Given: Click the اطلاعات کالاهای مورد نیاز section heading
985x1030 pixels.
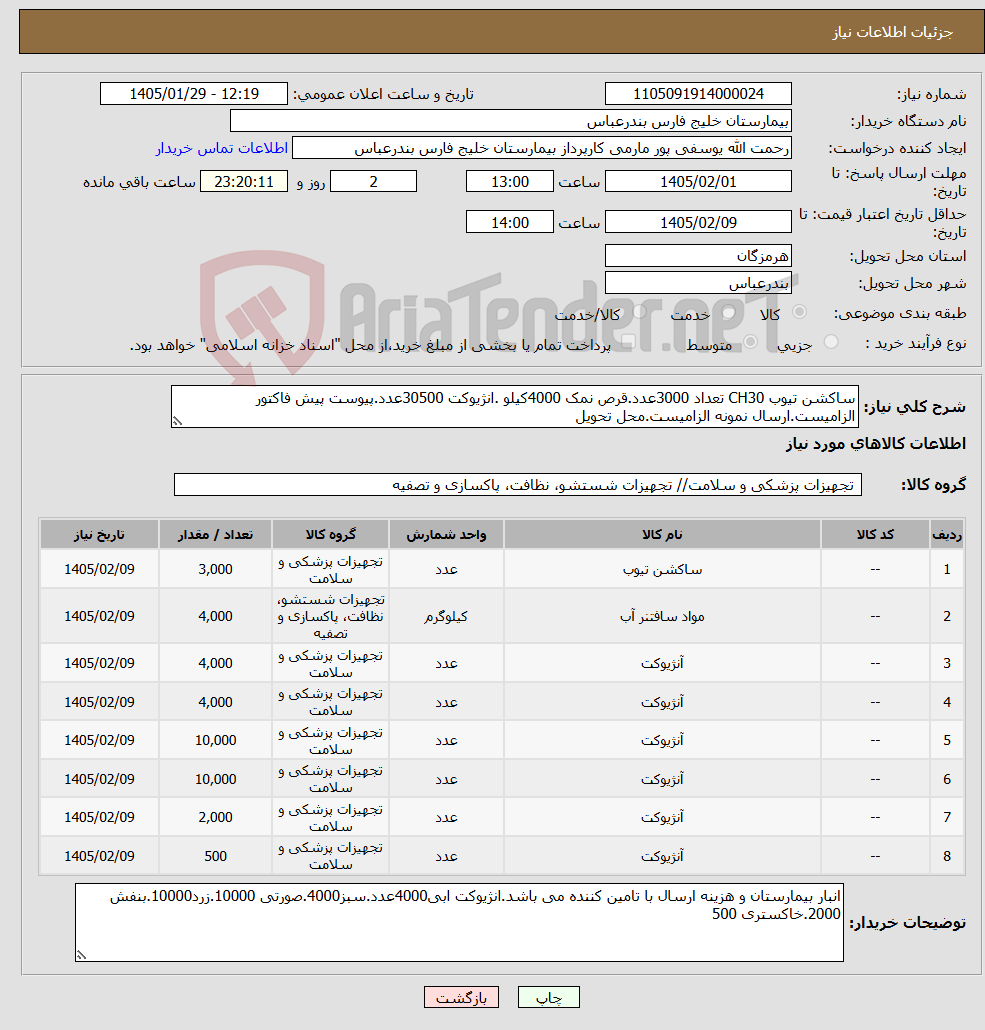Looking at the screenshot, I should (875, 444).
